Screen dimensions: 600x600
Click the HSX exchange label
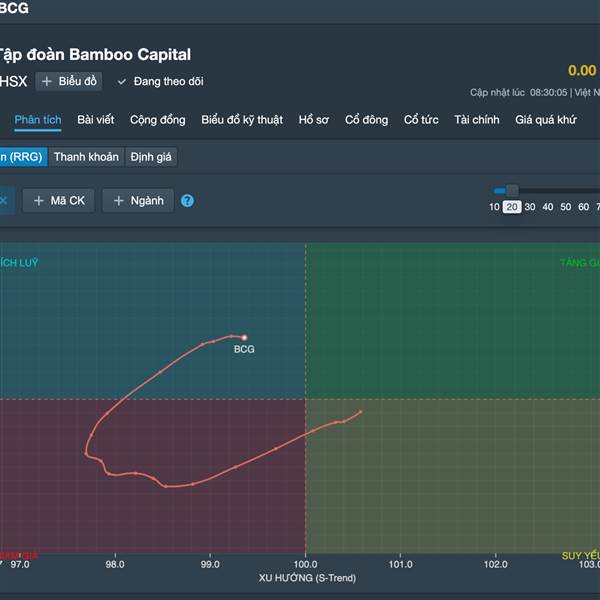pyautogui.click(x=13, y=81)
